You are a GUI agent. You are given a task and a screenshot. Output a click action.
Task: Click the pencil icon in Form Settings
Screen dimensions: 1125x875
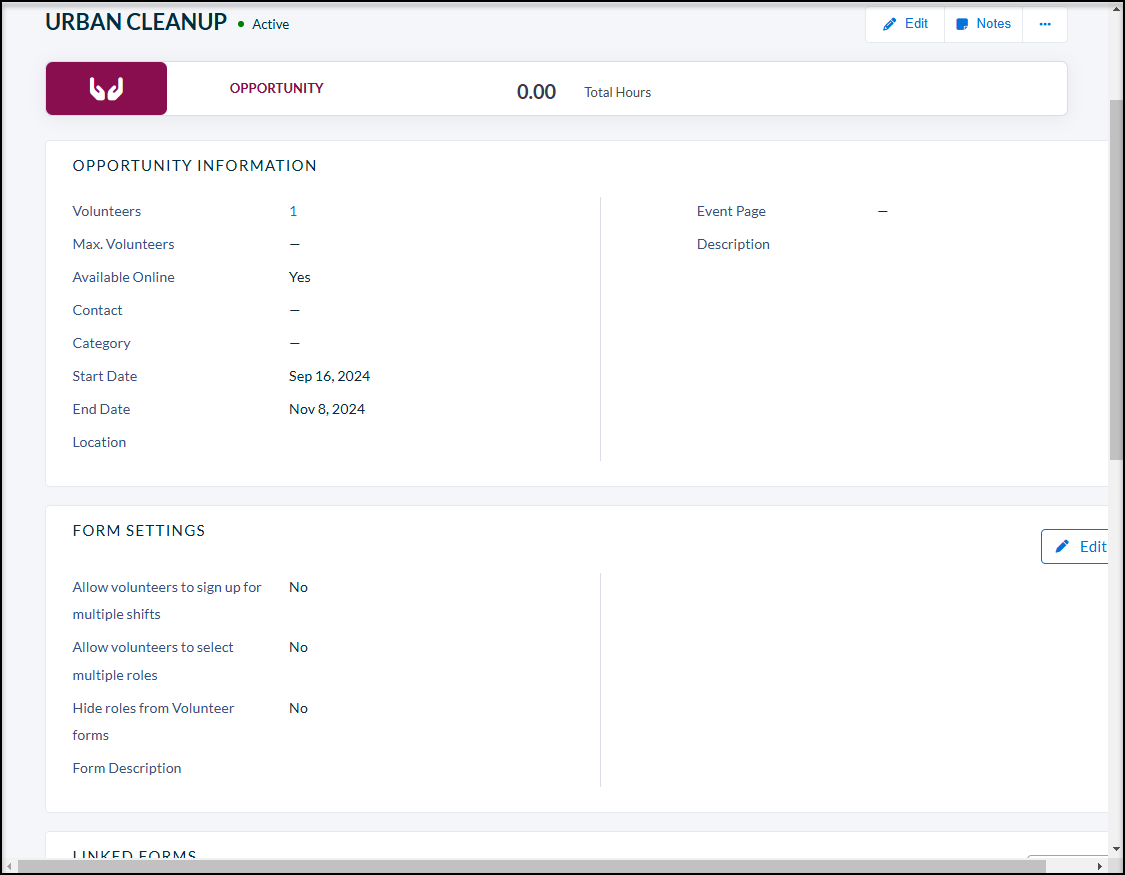1062,547
